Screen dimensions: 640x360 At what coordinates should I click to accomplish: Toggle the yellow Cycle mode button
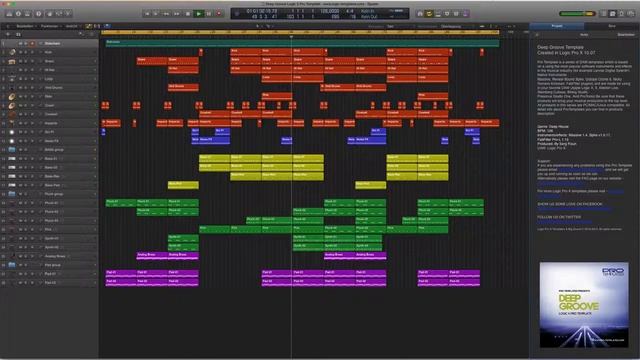pyautogui.click(x=429, y=14)
